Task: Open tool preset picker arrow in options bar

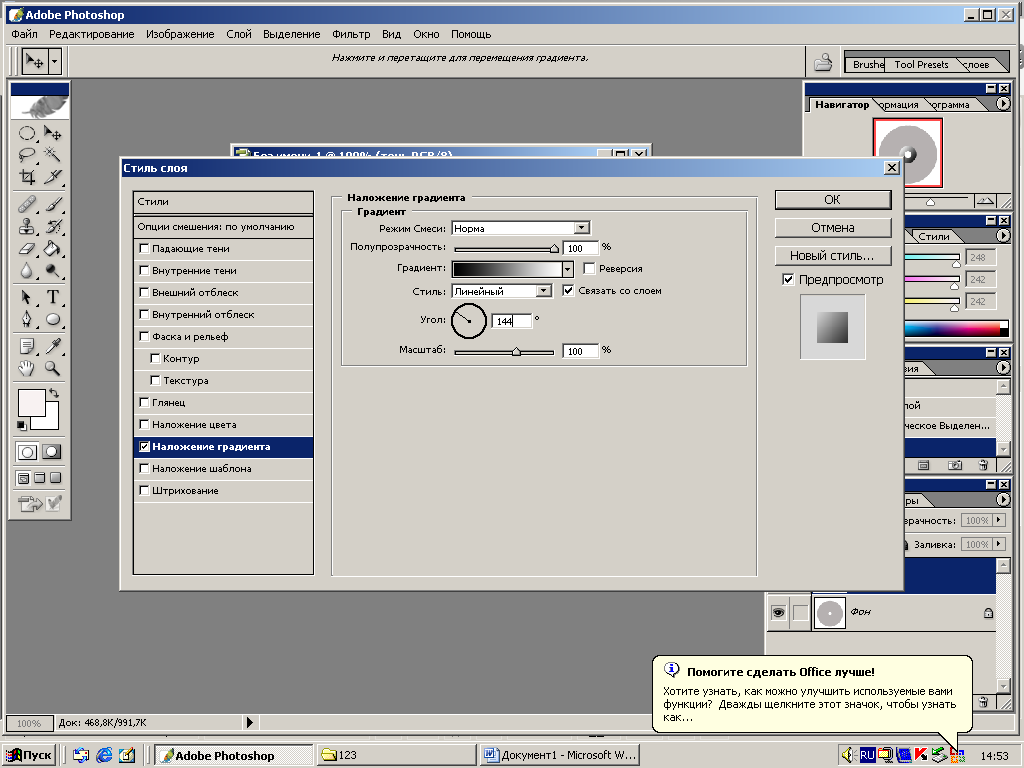Action: coord(54,62)
